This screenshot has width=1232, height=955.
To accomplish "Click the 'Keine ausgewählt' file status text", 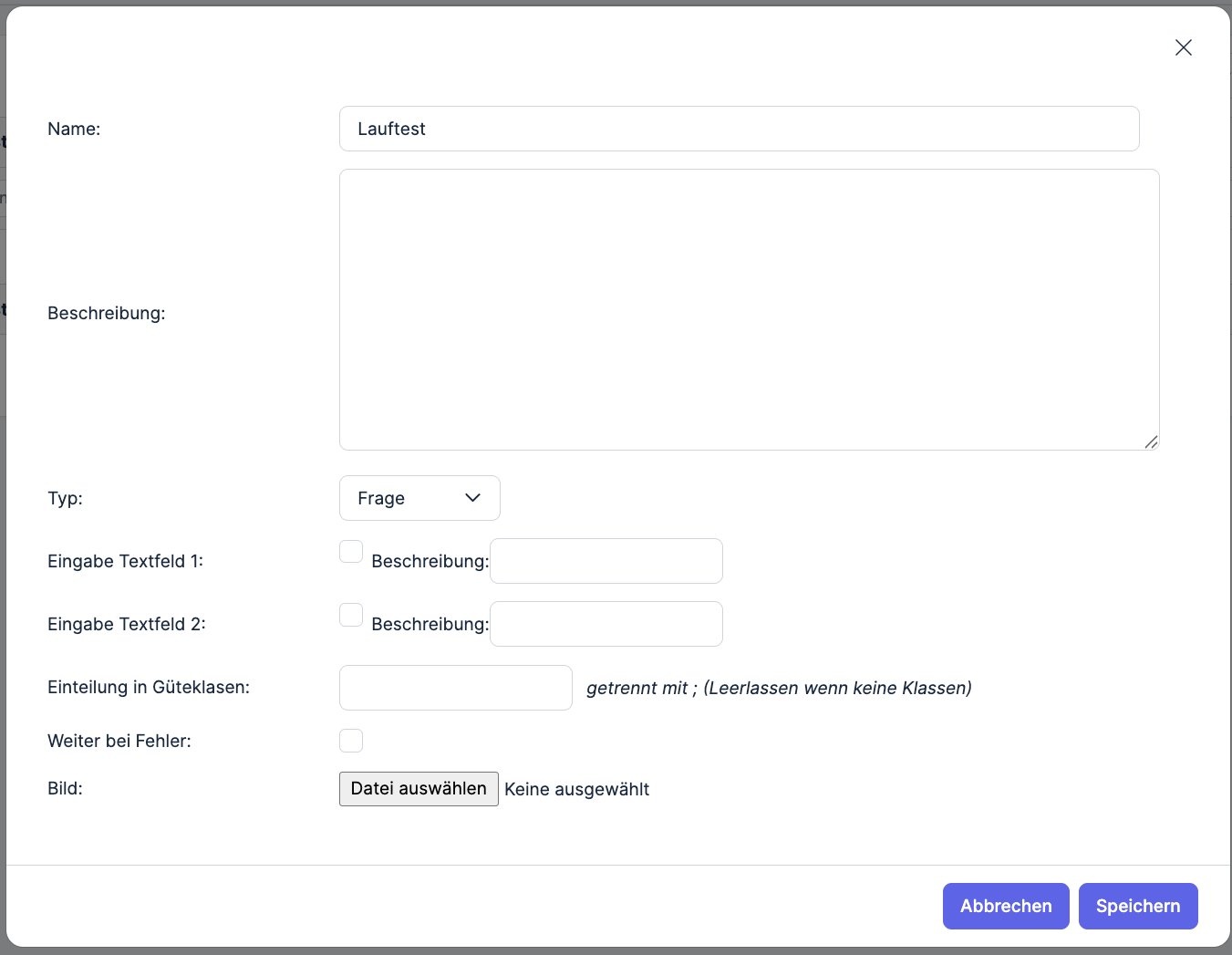I will click(576, 789).
